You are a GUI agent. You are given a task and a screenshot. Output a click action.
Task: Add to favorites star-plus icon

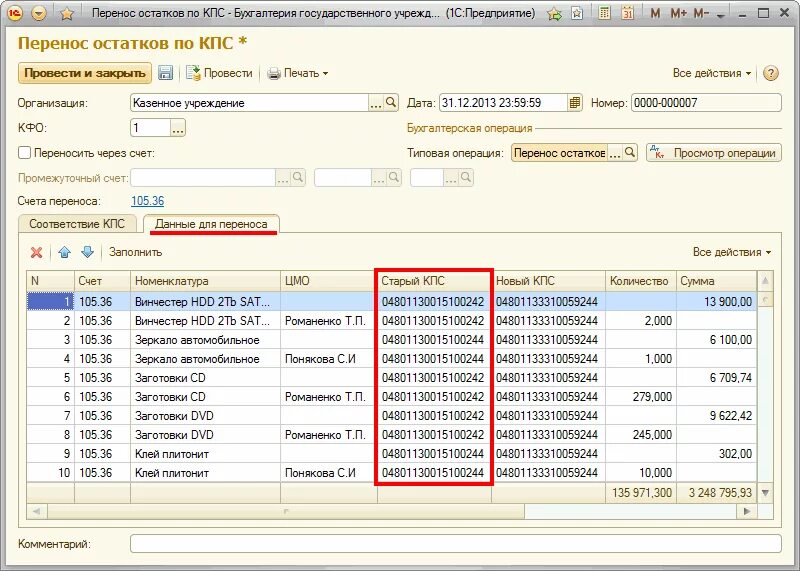[554, 14]
